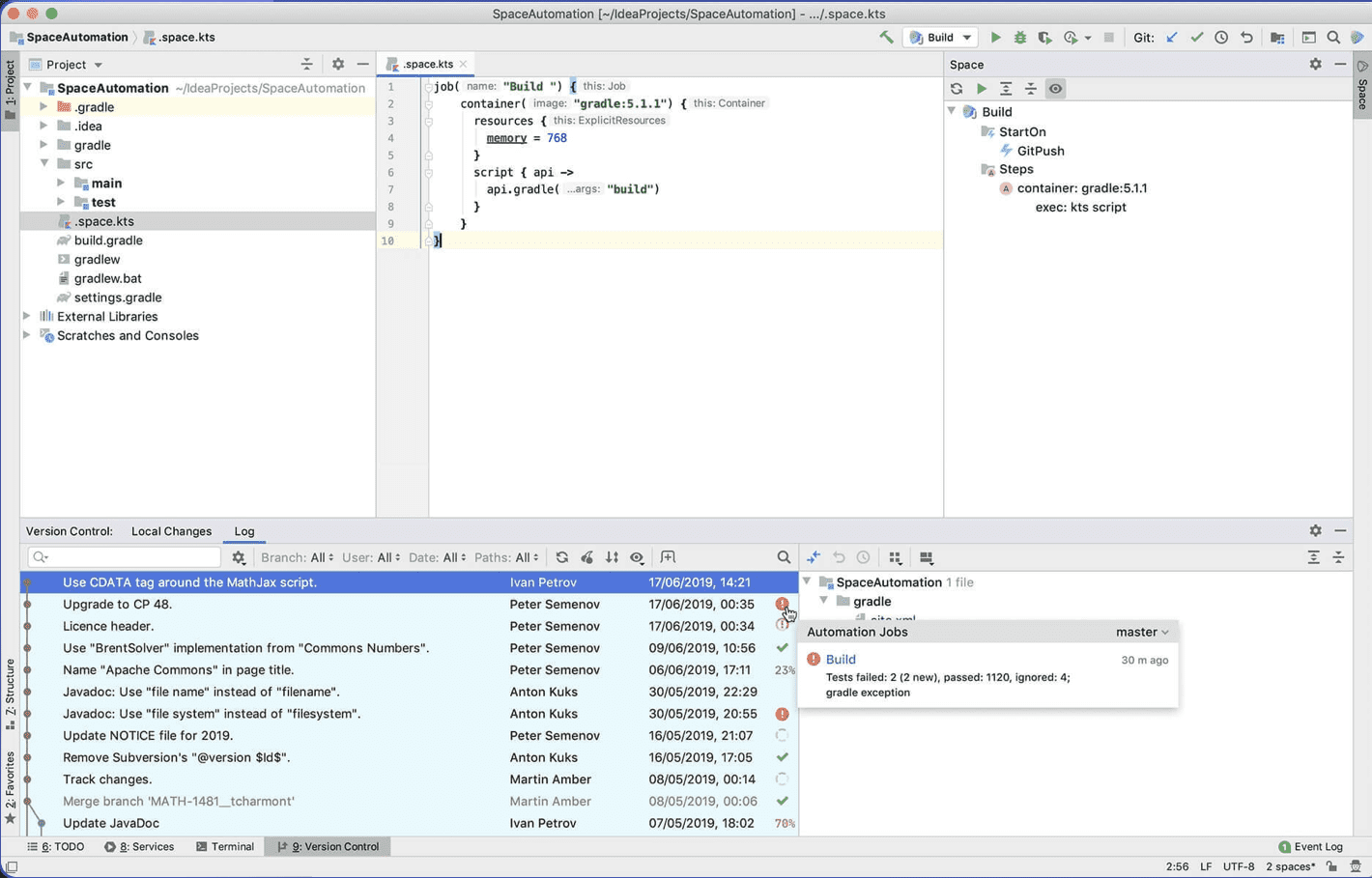Collapse the src folder
The width and height of the screenshot is (1372, 878).
click(x=43, y=164)
